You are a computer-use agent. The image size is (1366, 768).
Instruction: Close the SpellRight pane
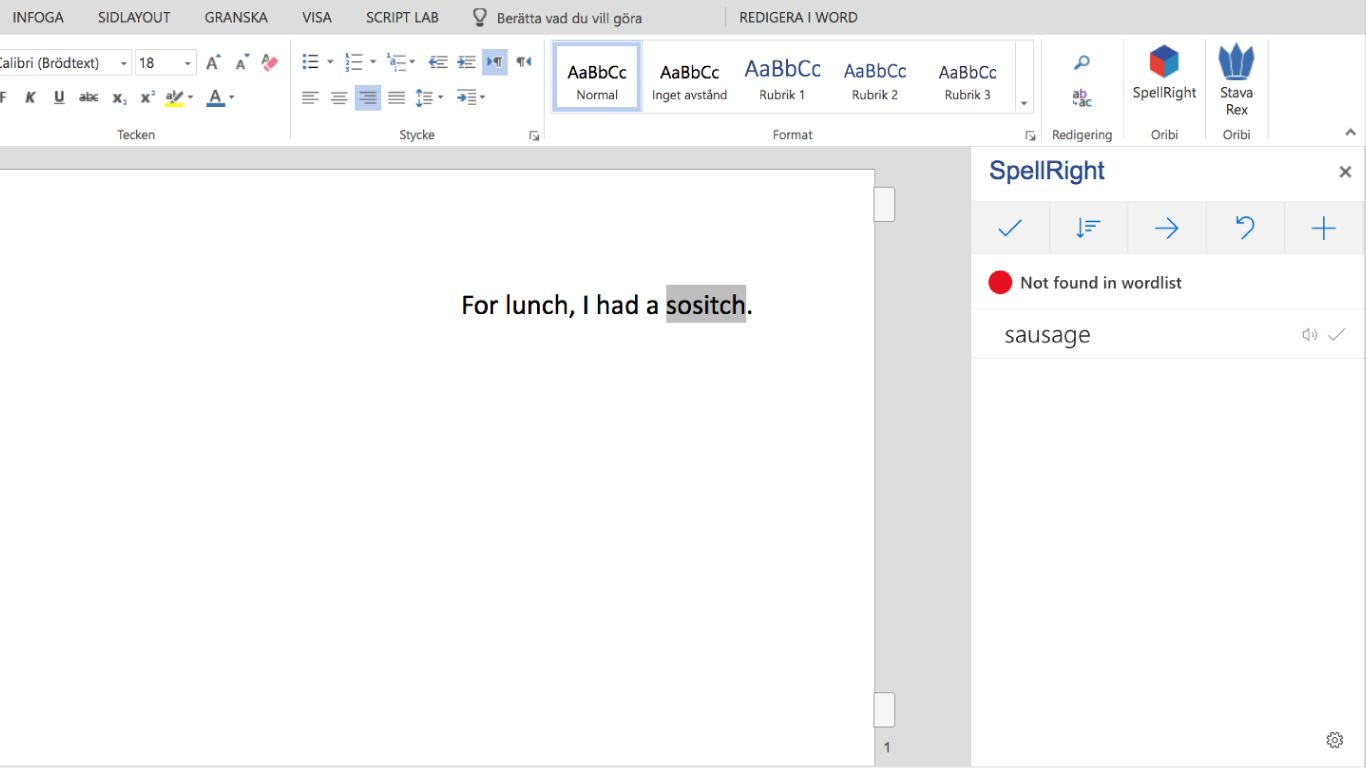(1345, 172)
